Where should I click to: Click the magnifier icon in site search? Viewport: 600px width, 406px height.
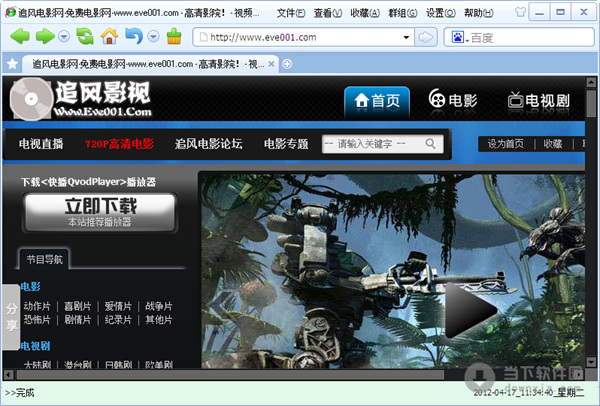pyautogui.click(x=432, y=144)
